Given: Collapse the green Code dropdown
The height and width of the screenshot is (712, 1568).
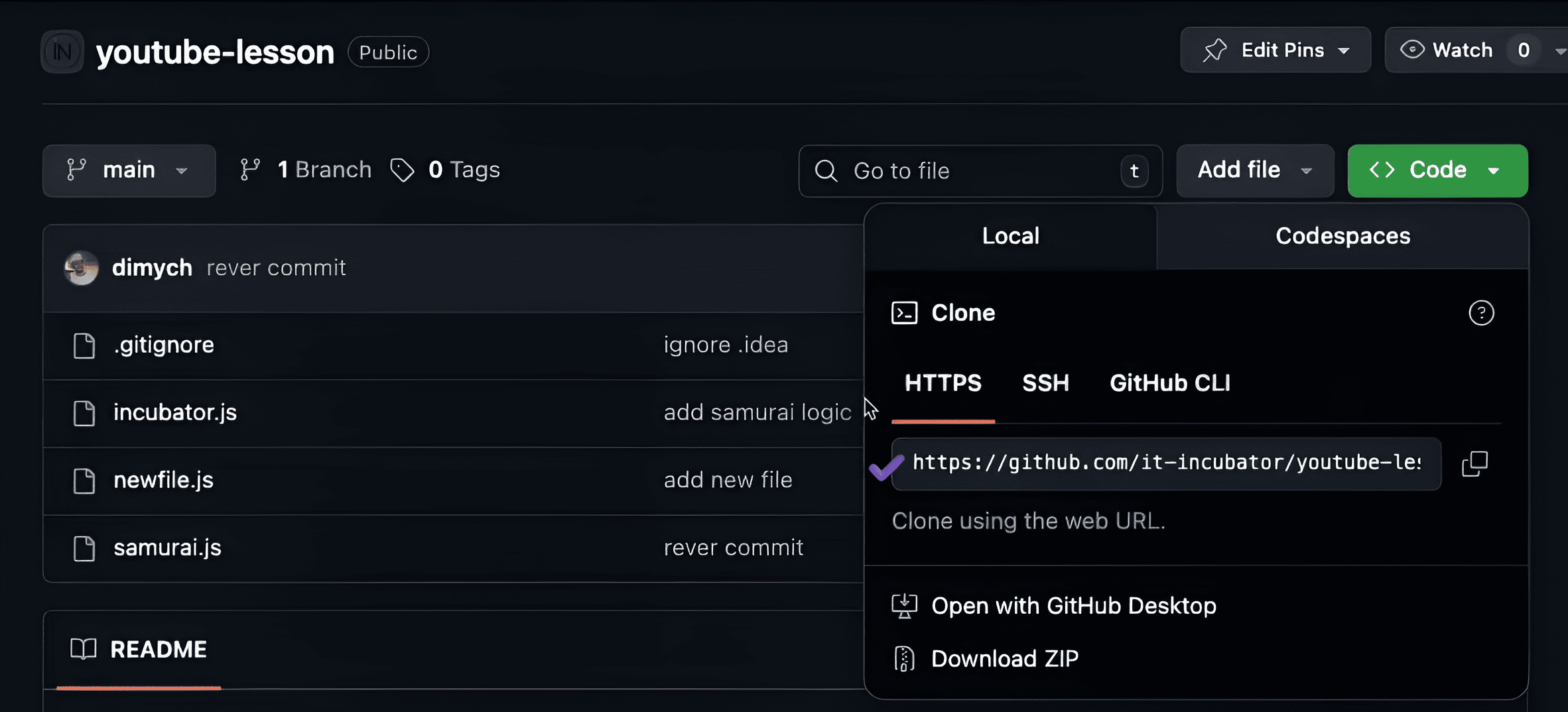Looking at the screenshot, I should (1437, 170).
